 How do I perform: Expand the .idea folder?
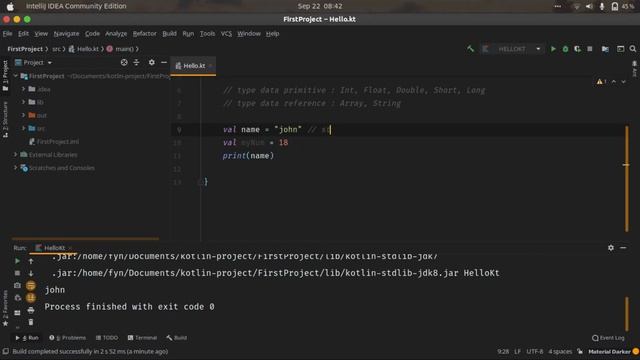pyautogui.click(x=23, y=89)
